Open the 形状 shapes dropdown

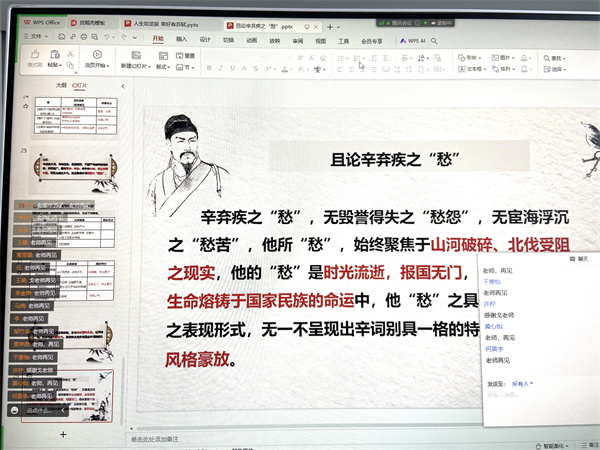[470, 57]
